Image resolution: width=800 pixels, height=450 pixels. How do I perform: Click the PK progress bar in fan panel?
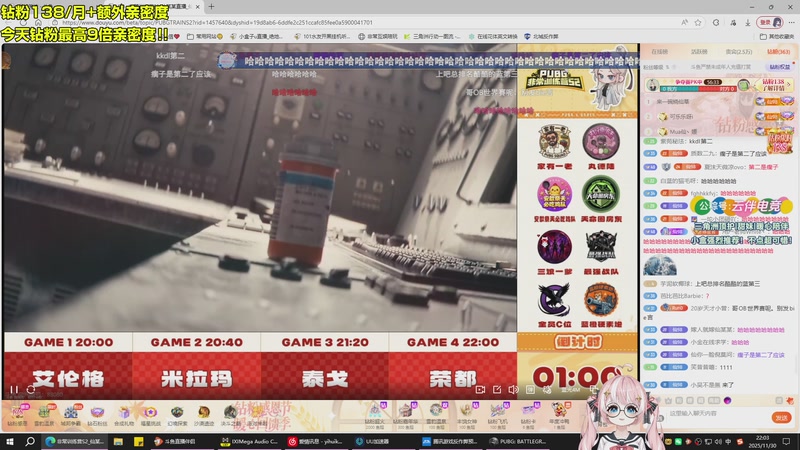(x=698, y=89)
